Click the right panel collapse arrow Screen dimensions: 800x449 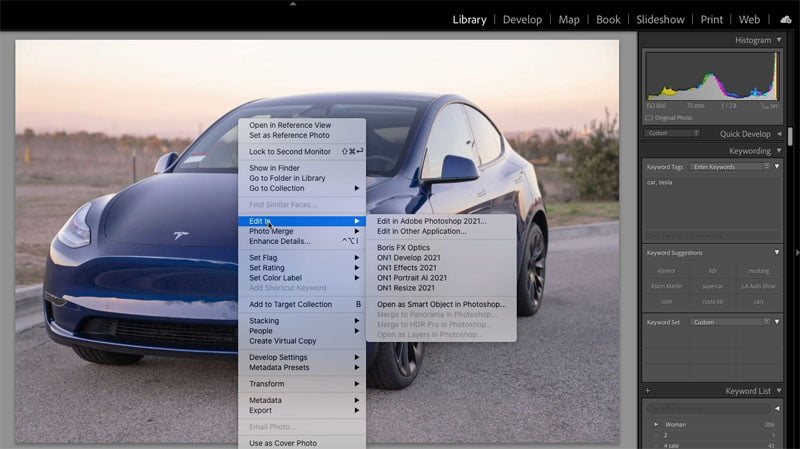797,252
